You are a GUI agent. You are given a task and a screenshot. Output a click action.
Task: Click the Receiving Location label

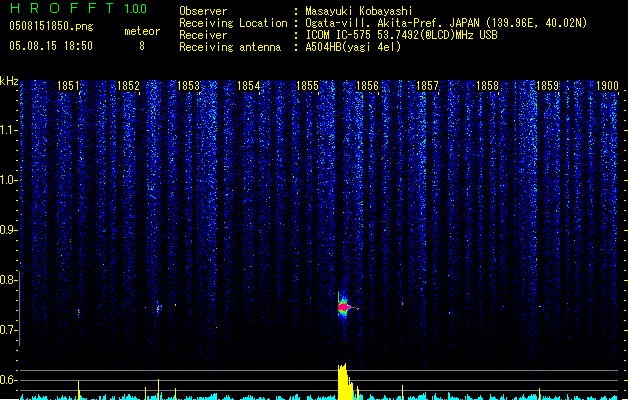point(233,23)
